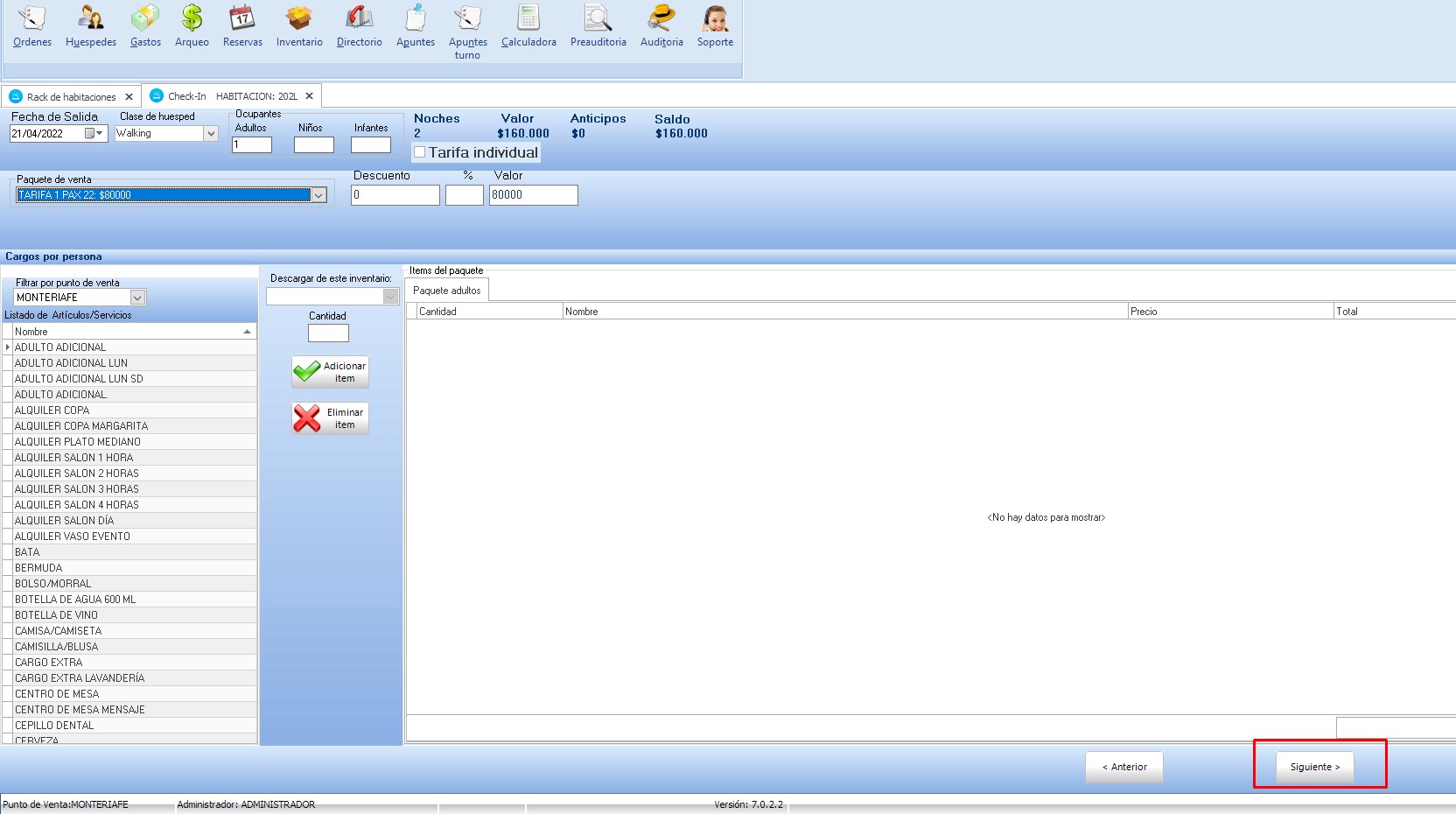
Task: Expand the Paquete de venta dropdown
Action: click(319, 195)
